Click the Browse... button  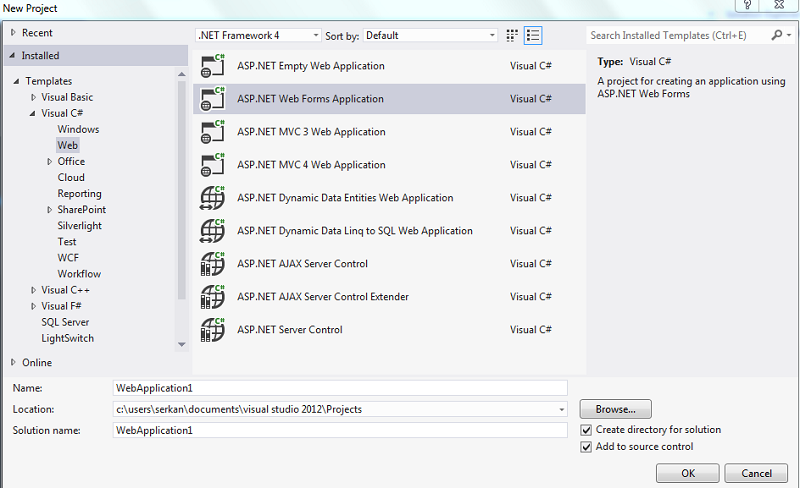[x=615, y=409]
